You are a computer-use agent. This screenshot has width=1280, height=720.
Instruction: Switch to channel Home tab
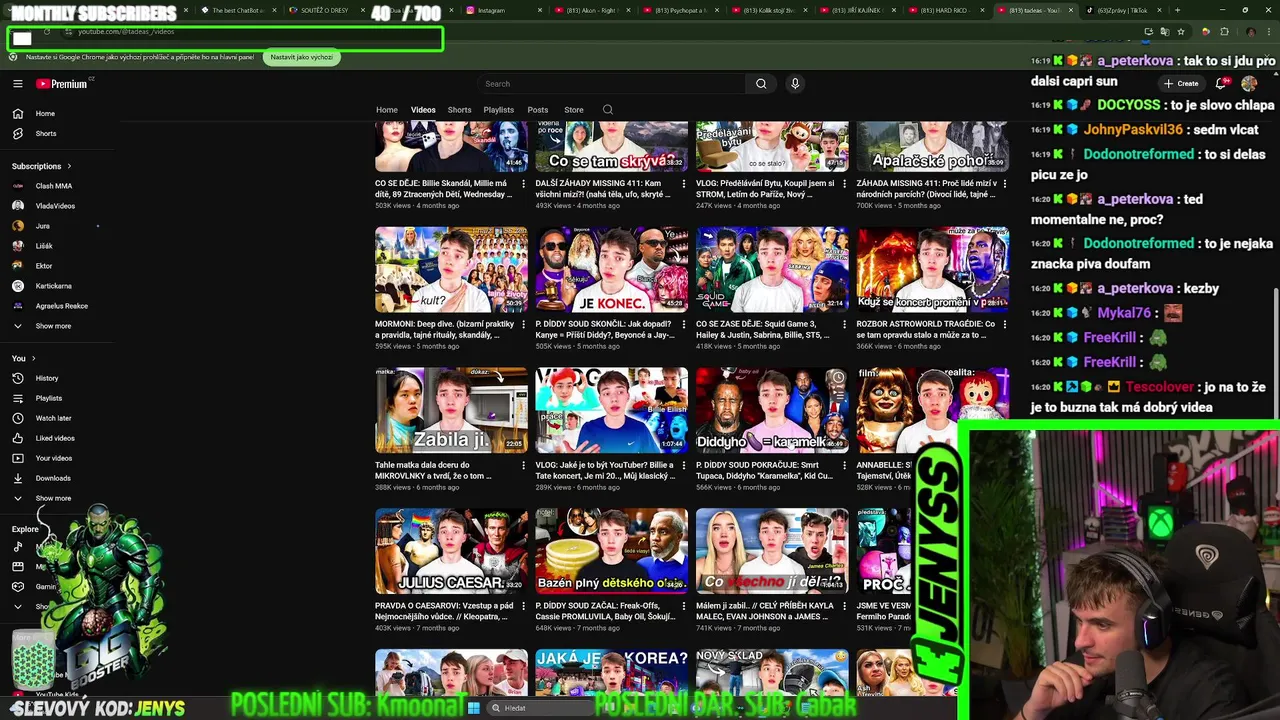point(387,110)
